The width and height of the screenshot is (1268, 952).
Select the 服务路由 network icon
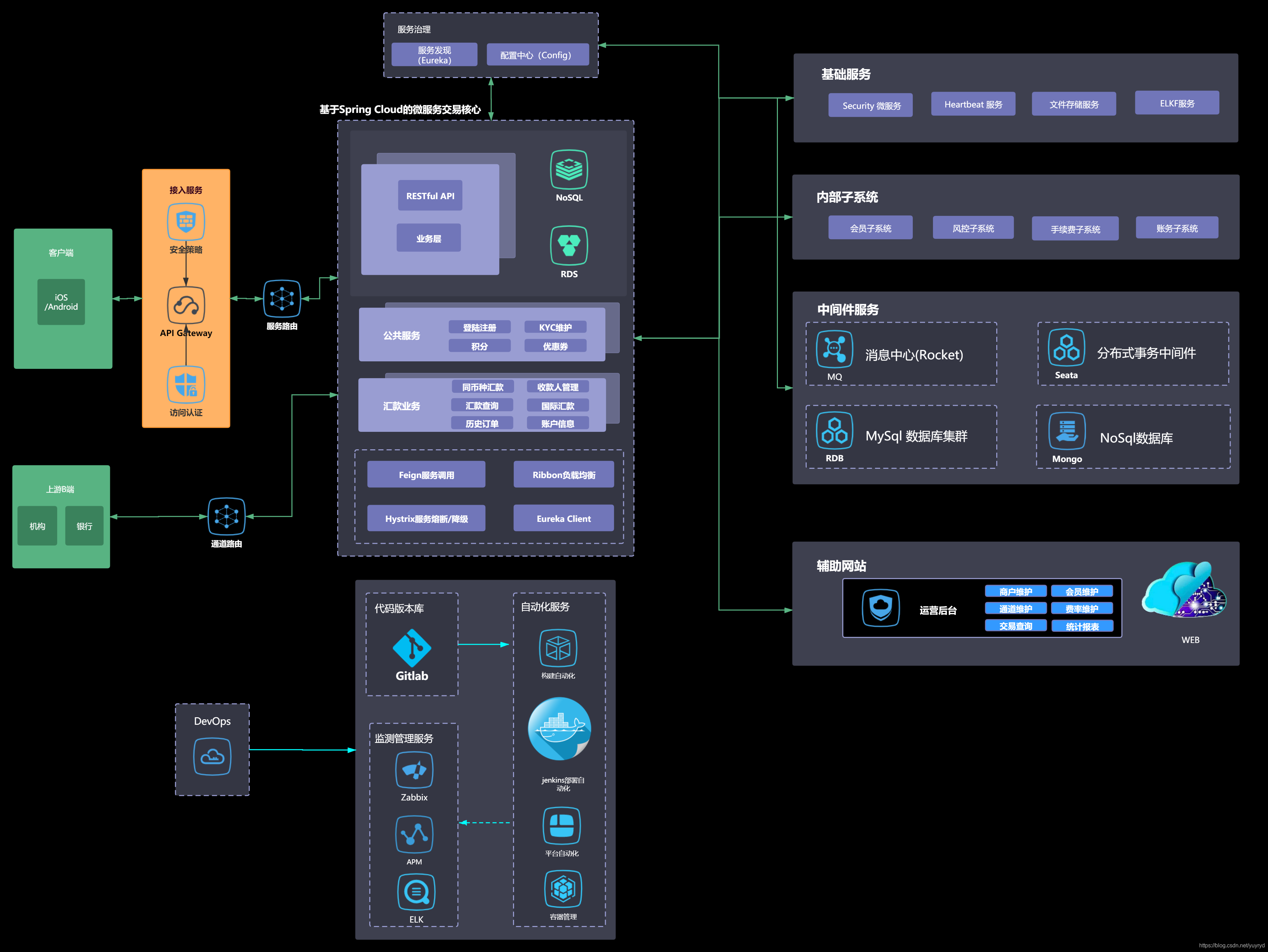pos(282,299)
